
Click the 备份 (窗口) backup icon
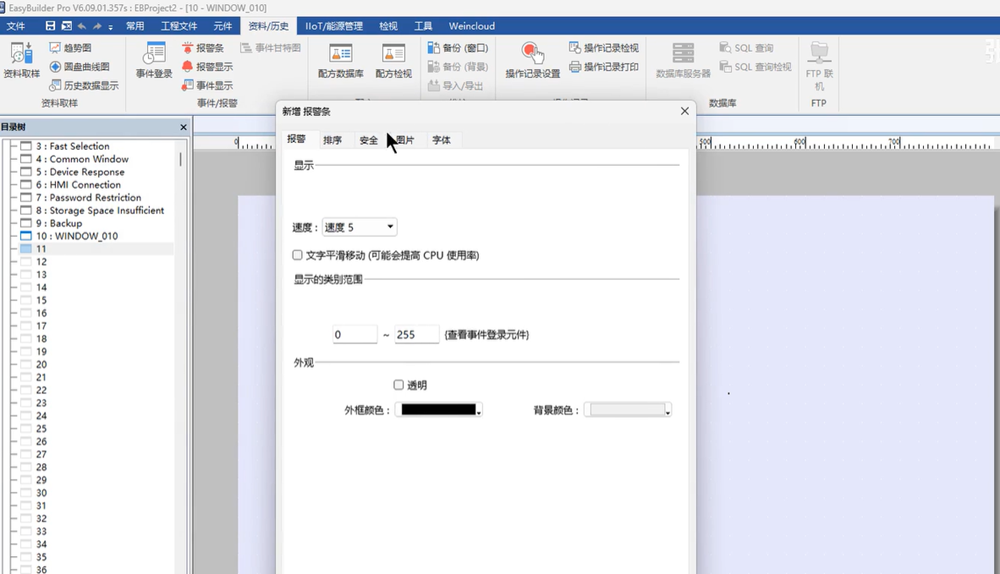[433, 48]
